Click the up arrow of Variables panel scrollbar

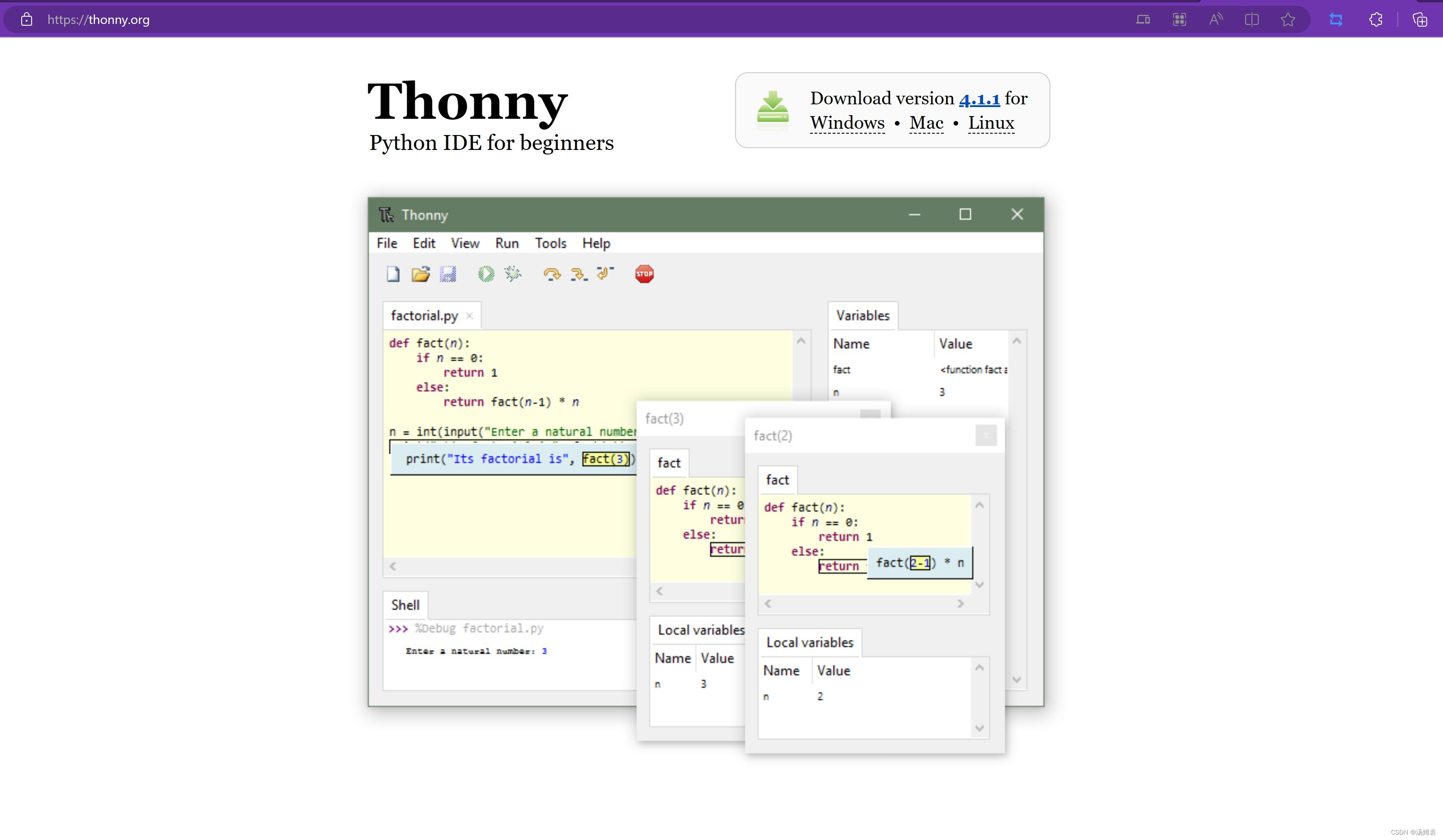point(1017,341)
